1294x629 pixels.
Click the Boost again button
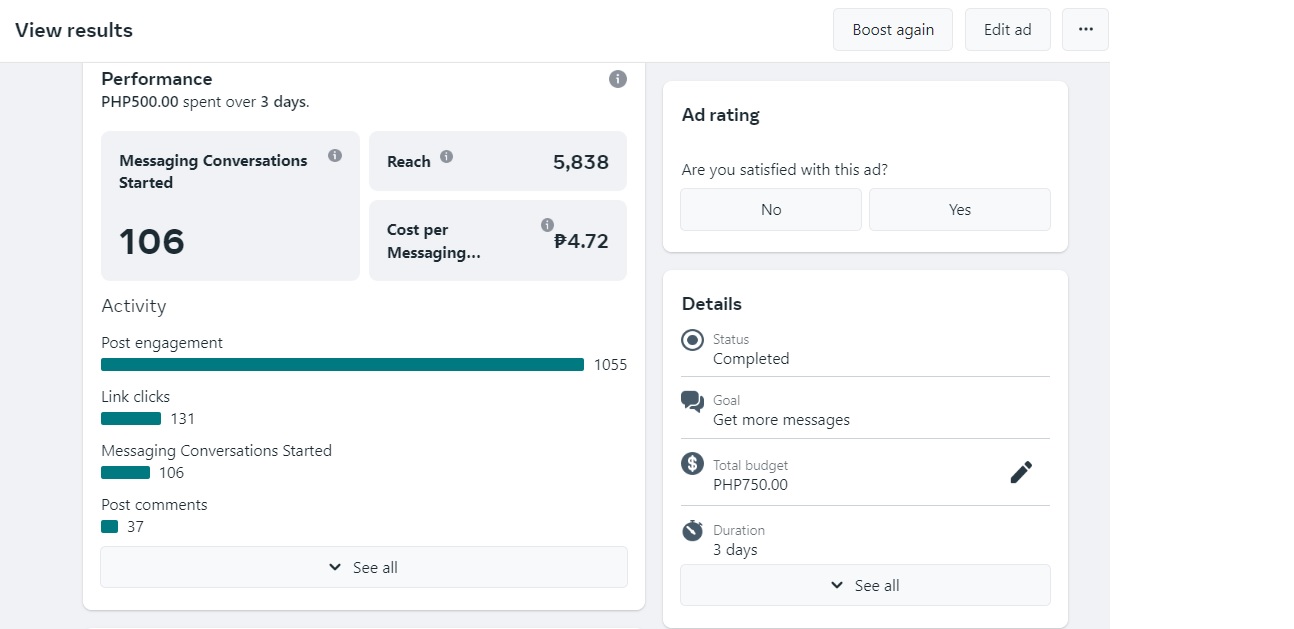click(x=893, y=30)
